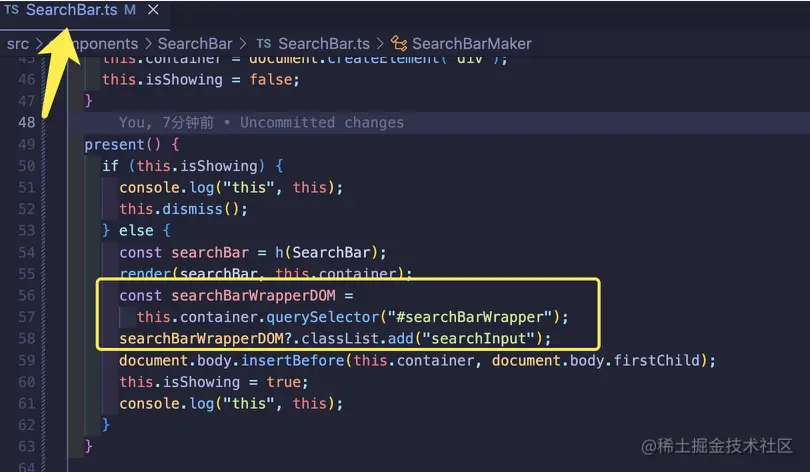Viewport: 810px width, 472px height.
Task: Open the src breadcrumb segment
Action: (18, 44)
